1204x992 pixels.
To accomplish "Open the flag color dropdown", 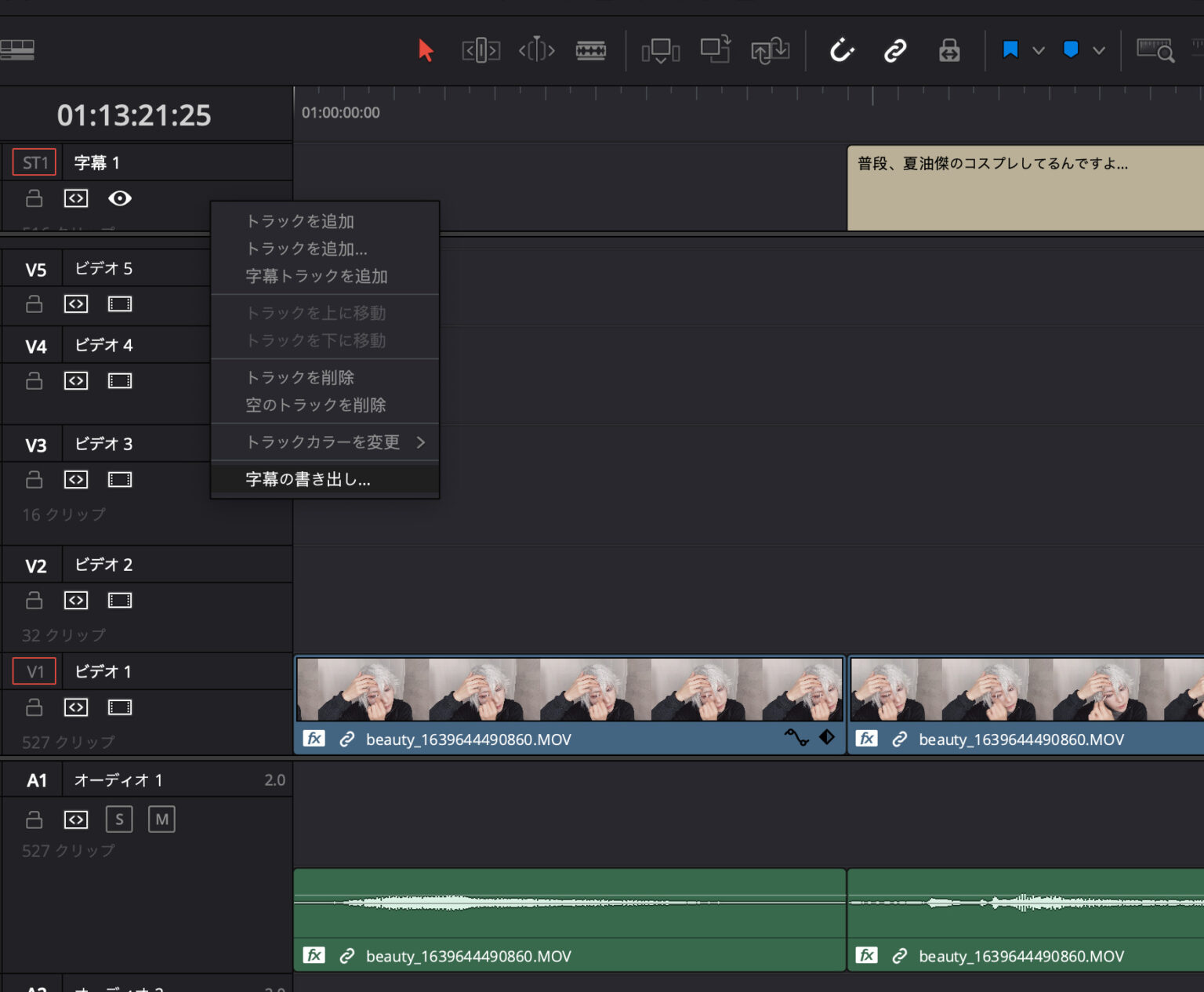I will 1039,49.
